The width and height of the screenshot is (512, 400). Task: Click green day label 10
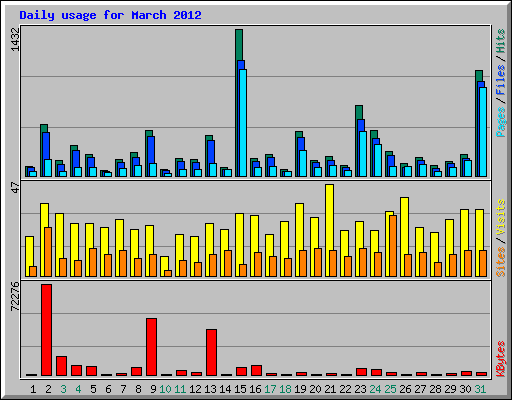pyautogui.click(x=165, y=389)
